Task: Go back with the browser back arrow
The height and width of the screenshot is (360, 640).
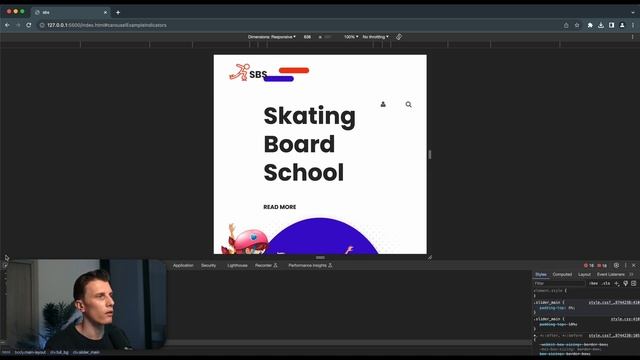Action: (x=7, y=25)
